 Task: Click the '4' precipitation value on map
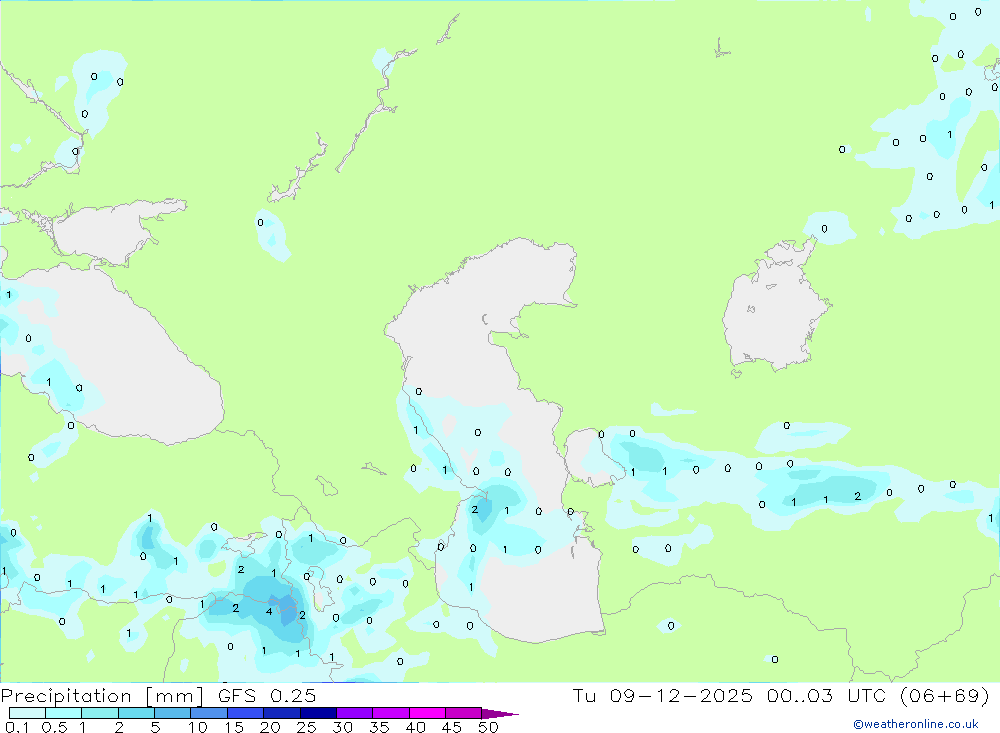pyautogui.click(x=269, y=612)
